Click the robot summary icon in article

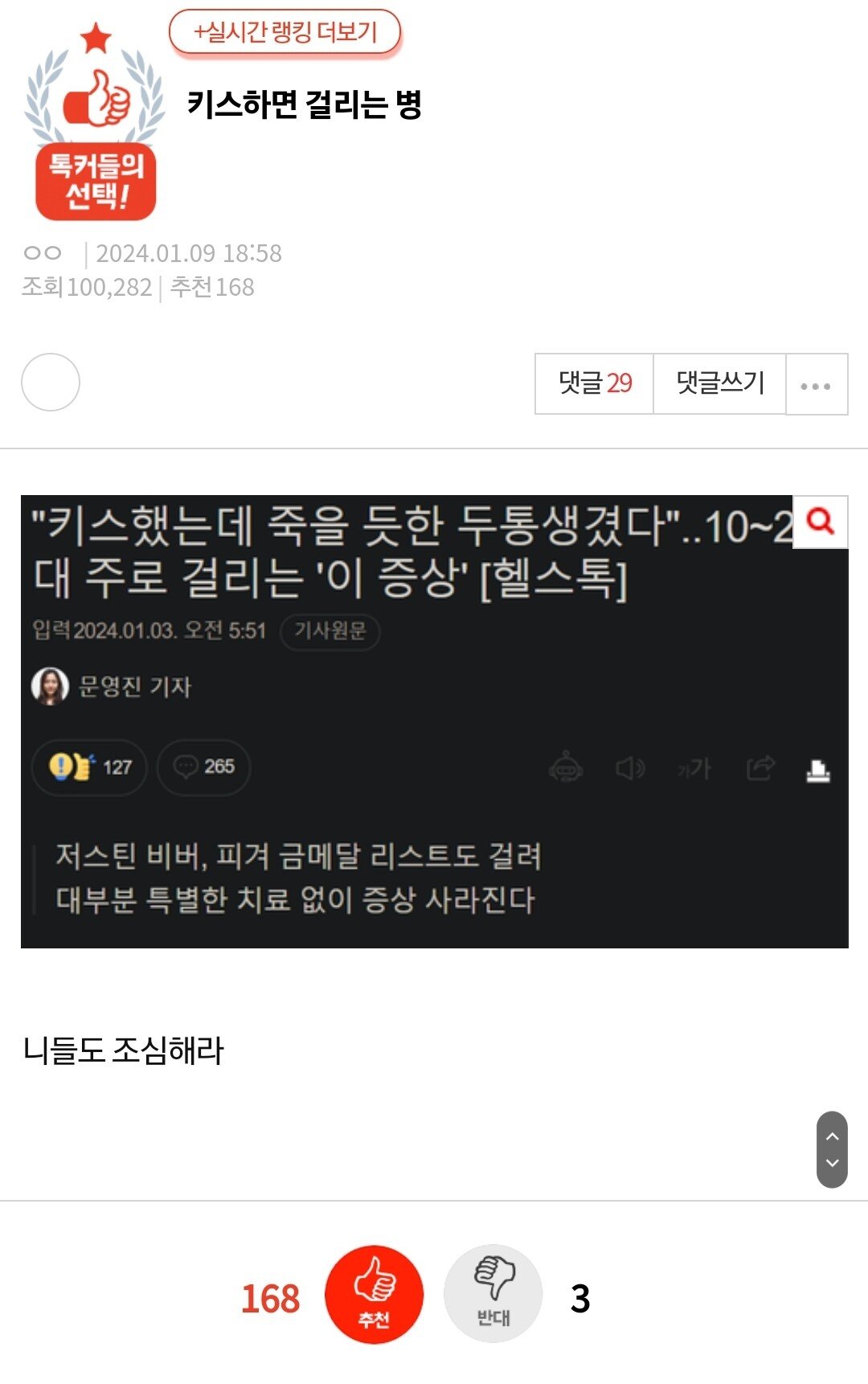click(566, 768)
